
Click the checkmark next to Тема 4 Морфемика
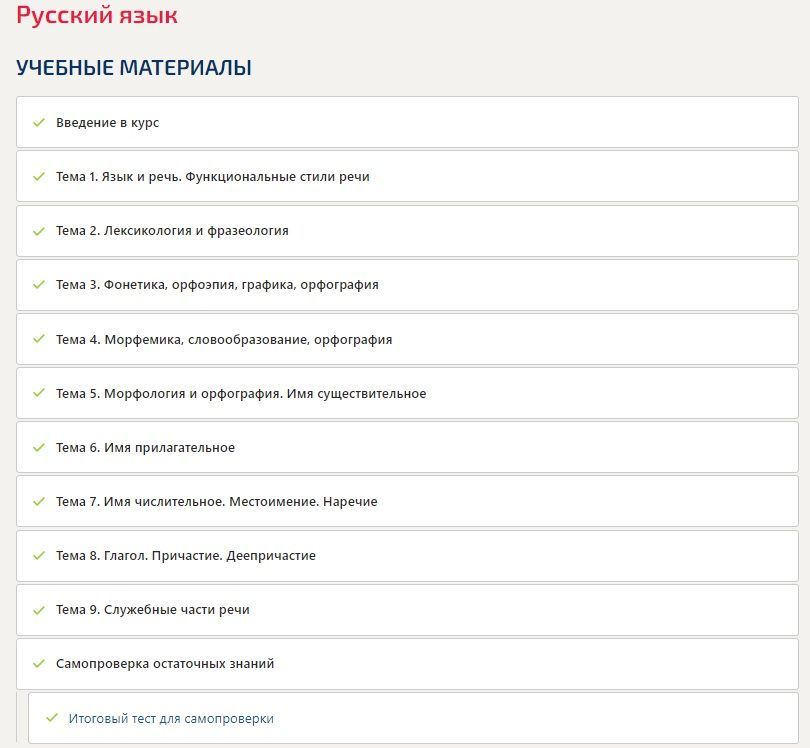(x=39, y=339)
